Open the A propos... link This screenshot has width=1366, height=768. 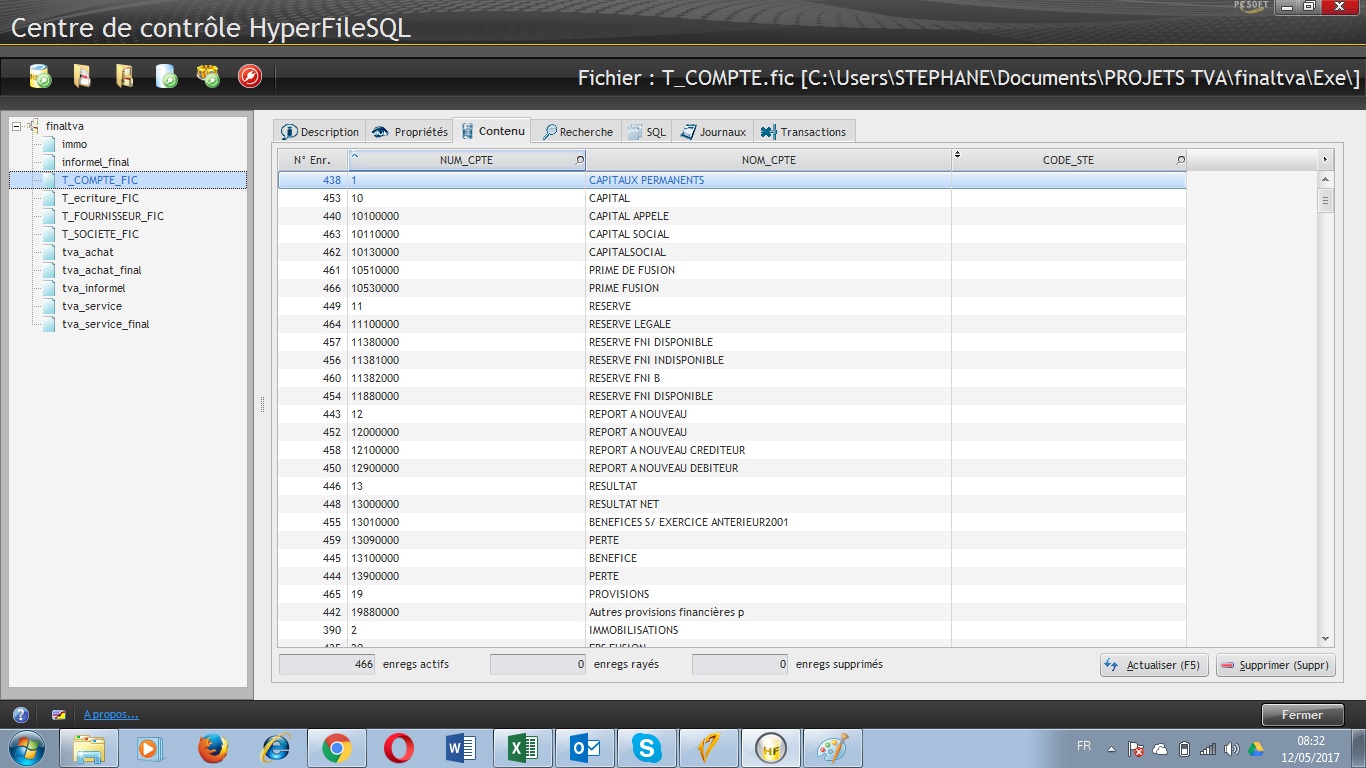pos(111,715)
